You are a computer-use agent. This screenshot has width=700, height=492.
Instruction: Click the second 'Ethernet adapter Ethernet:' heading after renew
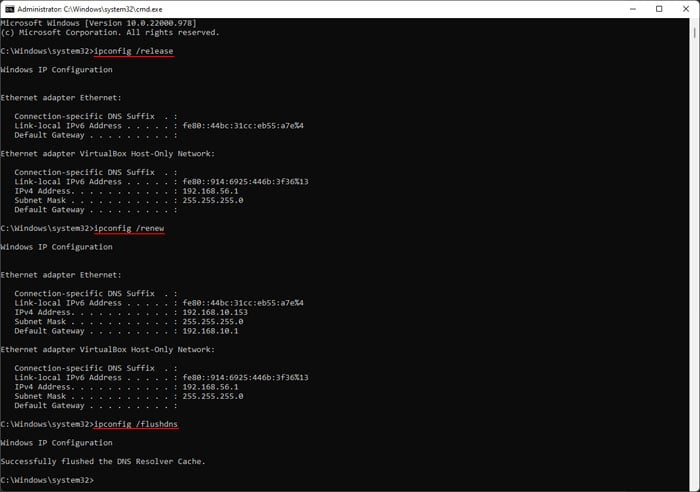pos(61,275)
